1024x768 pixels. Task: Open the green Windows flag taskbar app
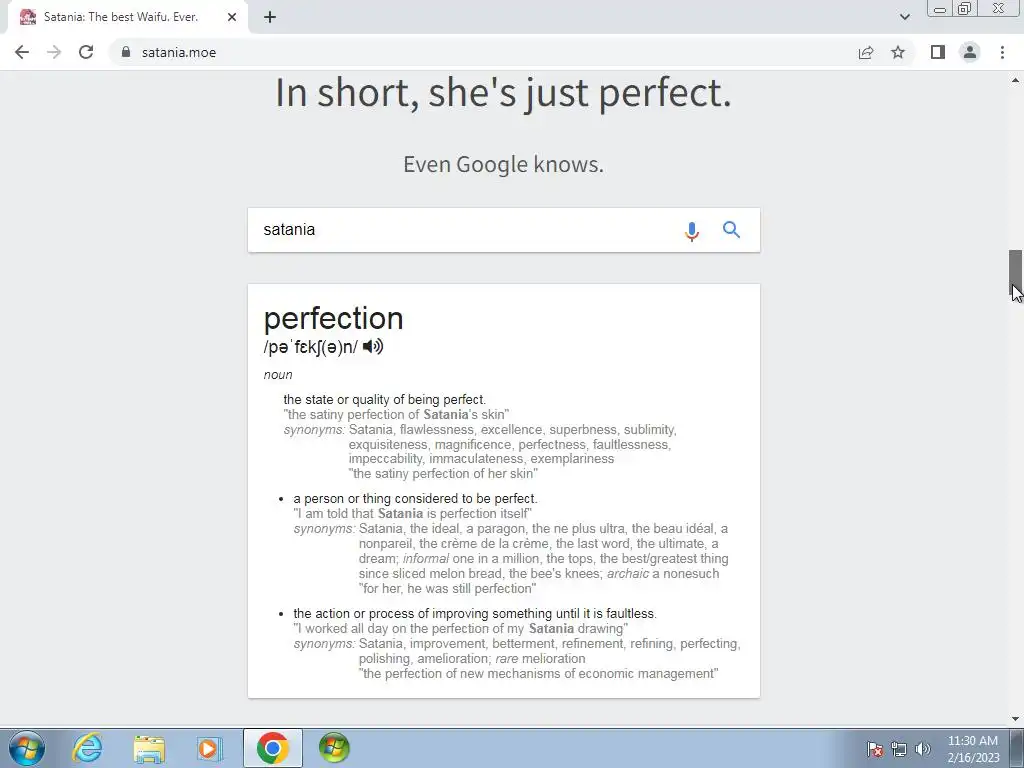pyautogui.click(x=334, y=748)
